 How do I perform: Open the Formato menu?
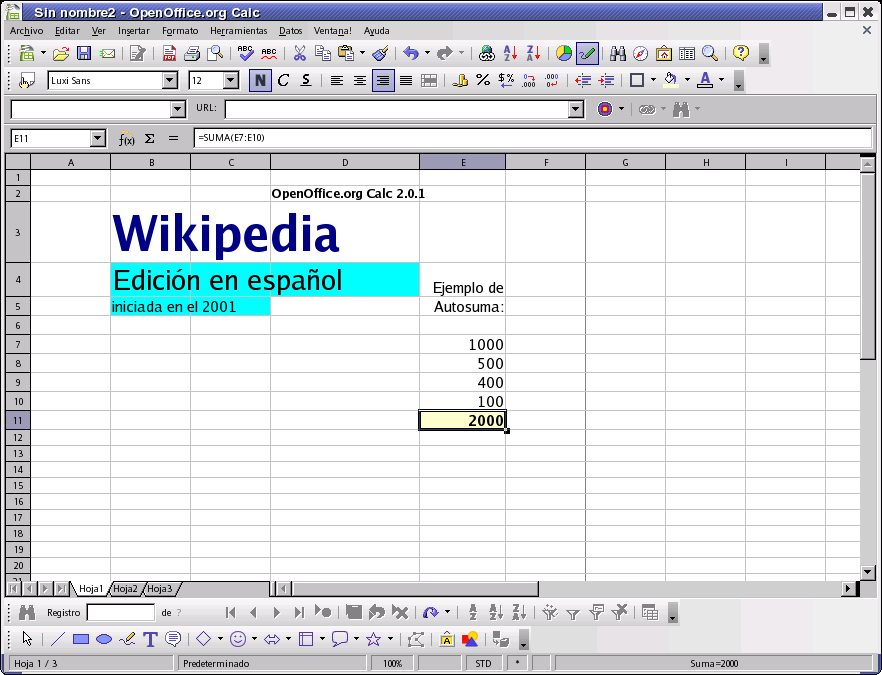tap(180, 31)
